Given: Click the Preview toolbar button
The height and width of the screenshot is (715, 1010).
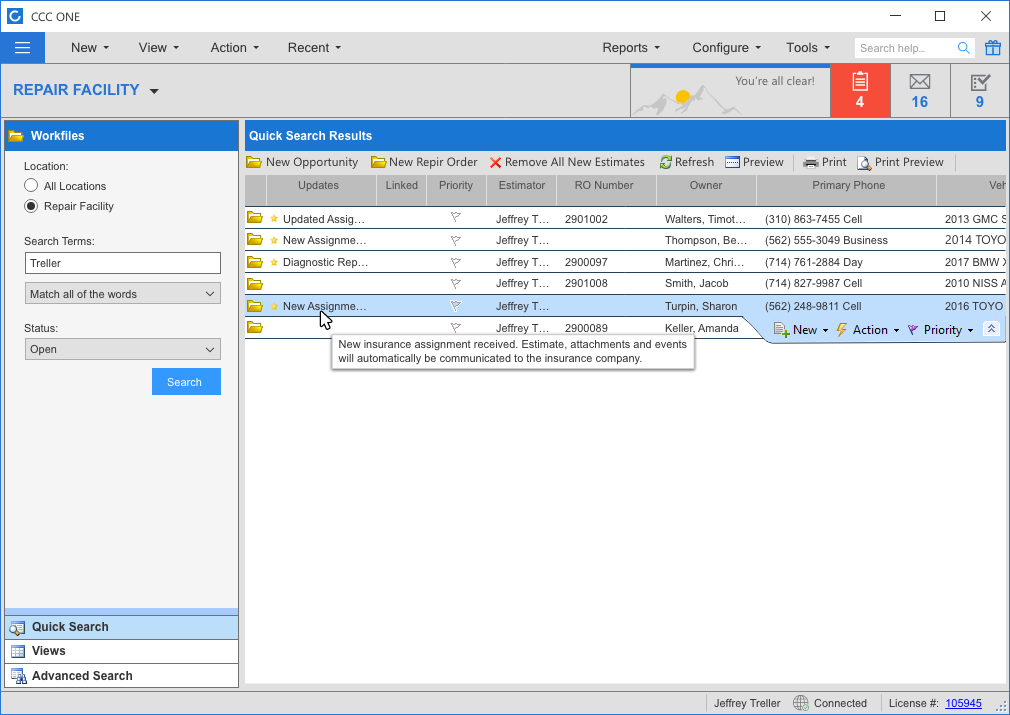Looking at the screenshot, I should (x=754, y=162).
